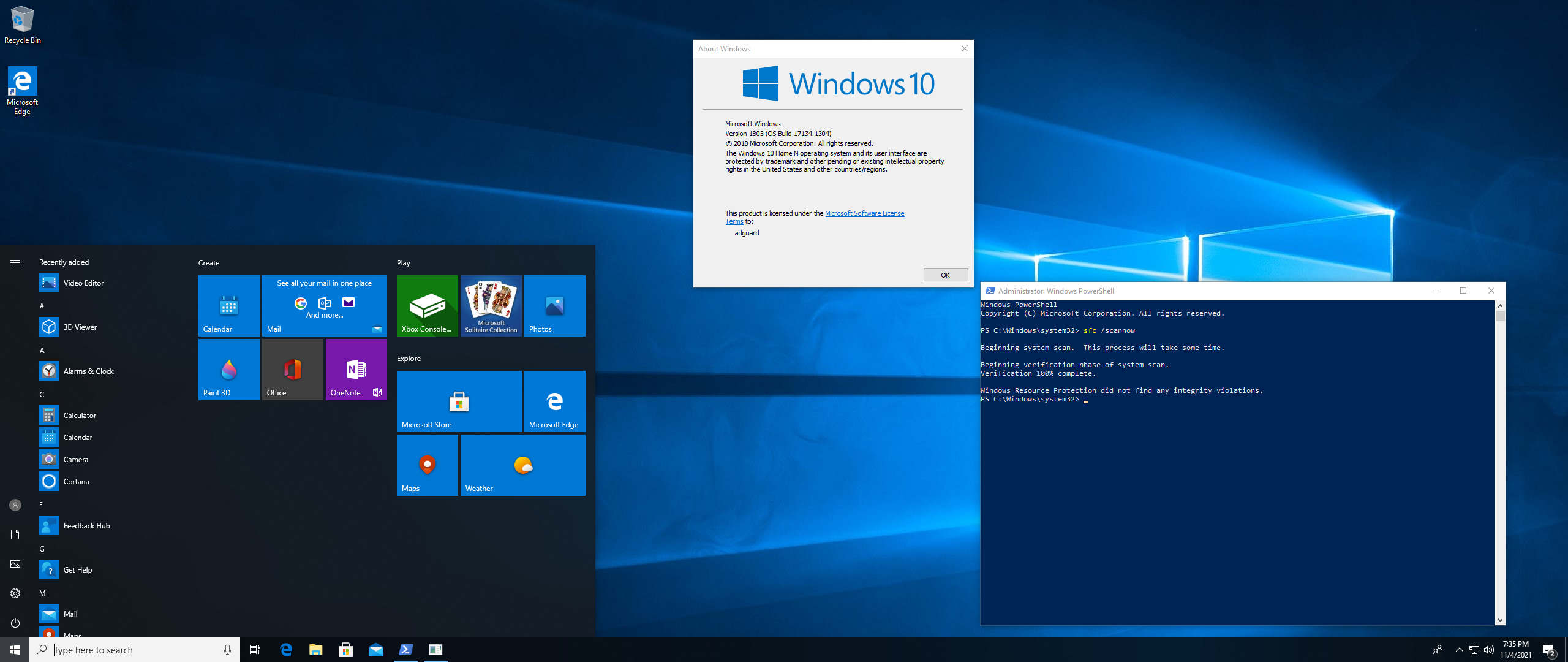
Task: Click the F letter header in app list
Action: coord(41,505)
